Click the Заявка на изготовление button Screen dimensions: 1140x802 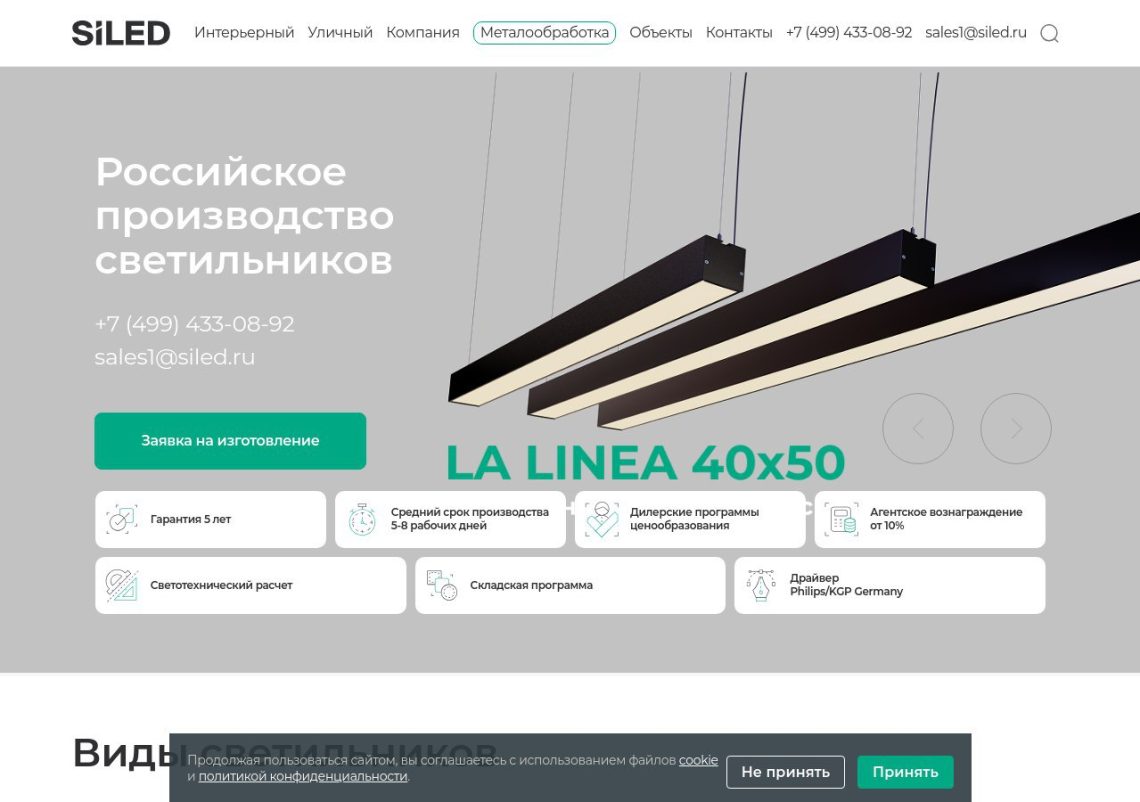[230, 440]
